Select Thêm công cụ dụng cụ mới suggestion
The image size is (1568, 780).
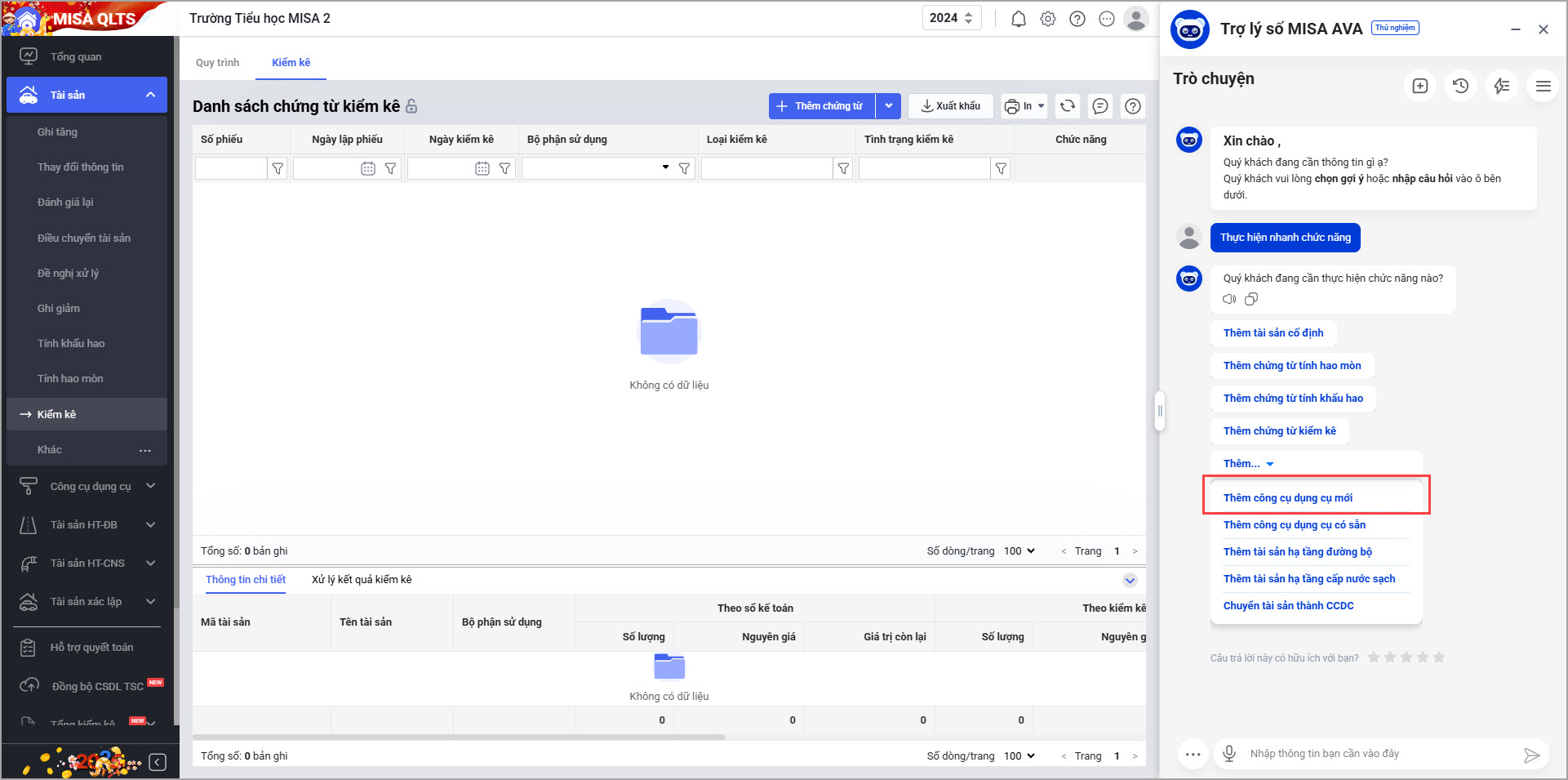pos(1287,497)
